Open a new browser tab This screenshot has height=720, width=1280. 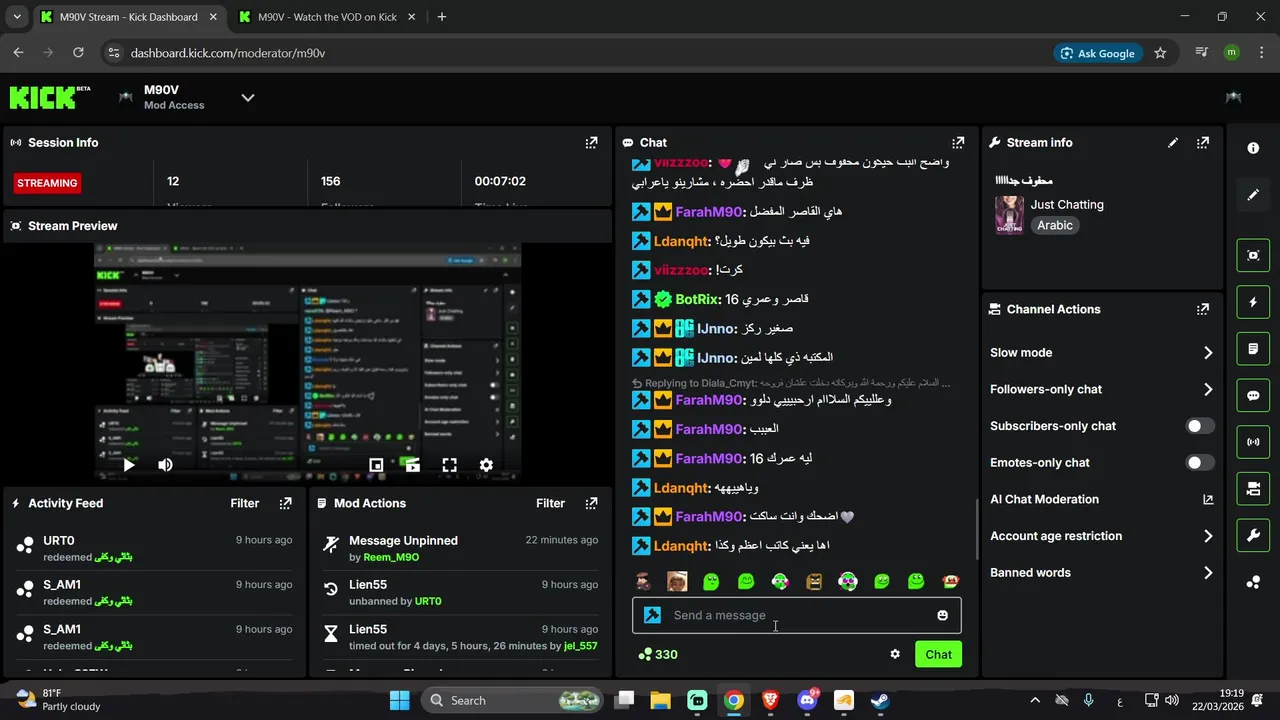[442, 17]
